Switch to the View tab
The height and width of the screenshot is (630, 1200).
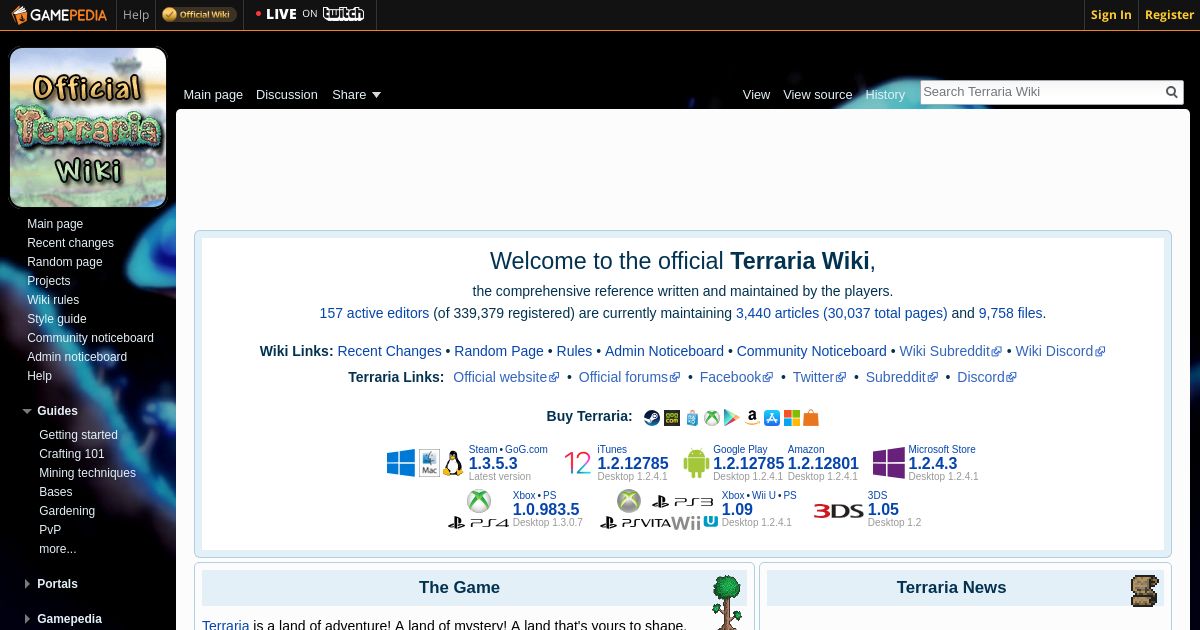(756, 94)
